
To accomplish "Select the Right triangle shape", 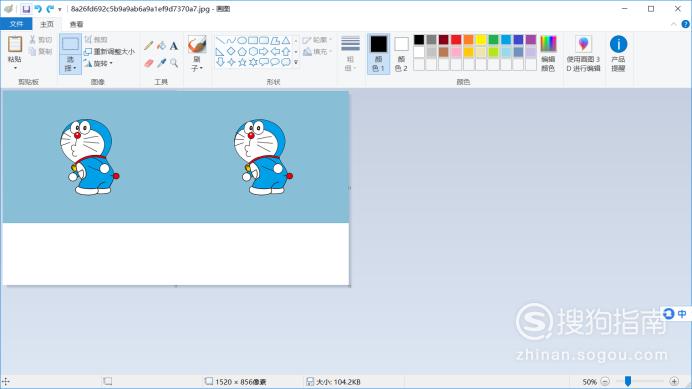I will (x=220, y=52).
